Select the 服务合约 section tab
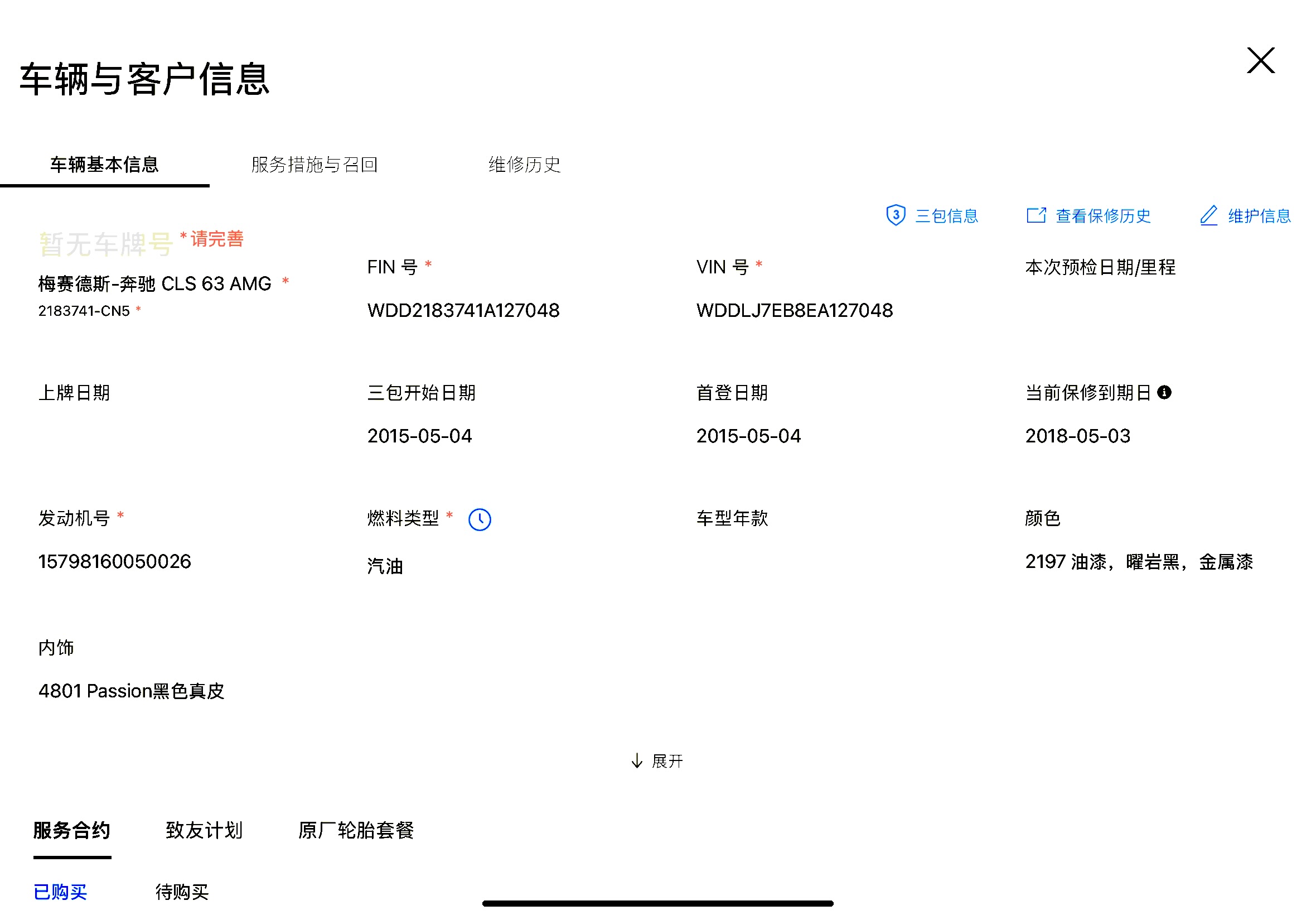Image resolution: width=1316 pixels, height=915 pixels. 71,830
